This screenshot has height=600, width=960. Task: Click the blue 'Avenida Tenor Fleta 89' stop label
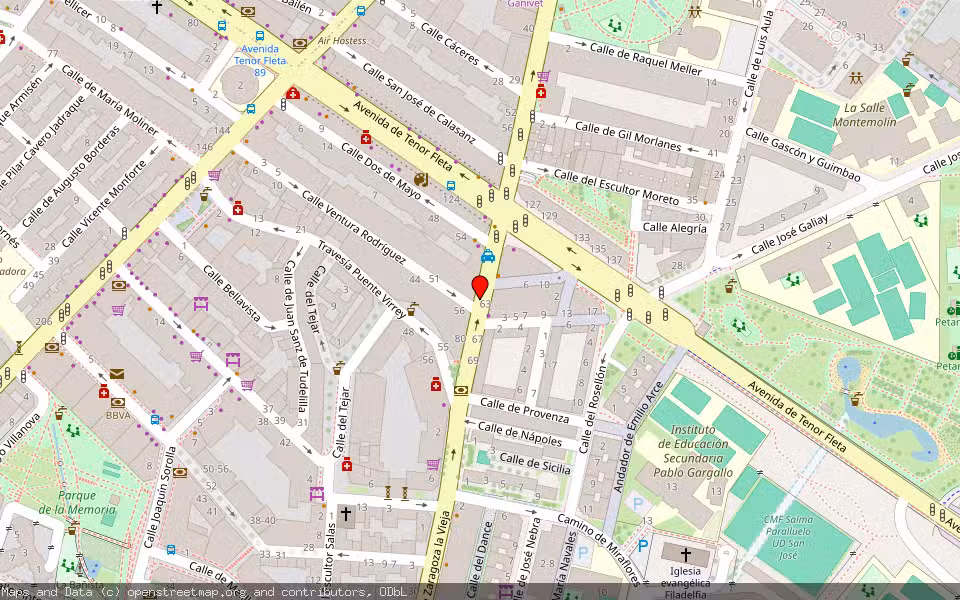[x=260, y=60]
